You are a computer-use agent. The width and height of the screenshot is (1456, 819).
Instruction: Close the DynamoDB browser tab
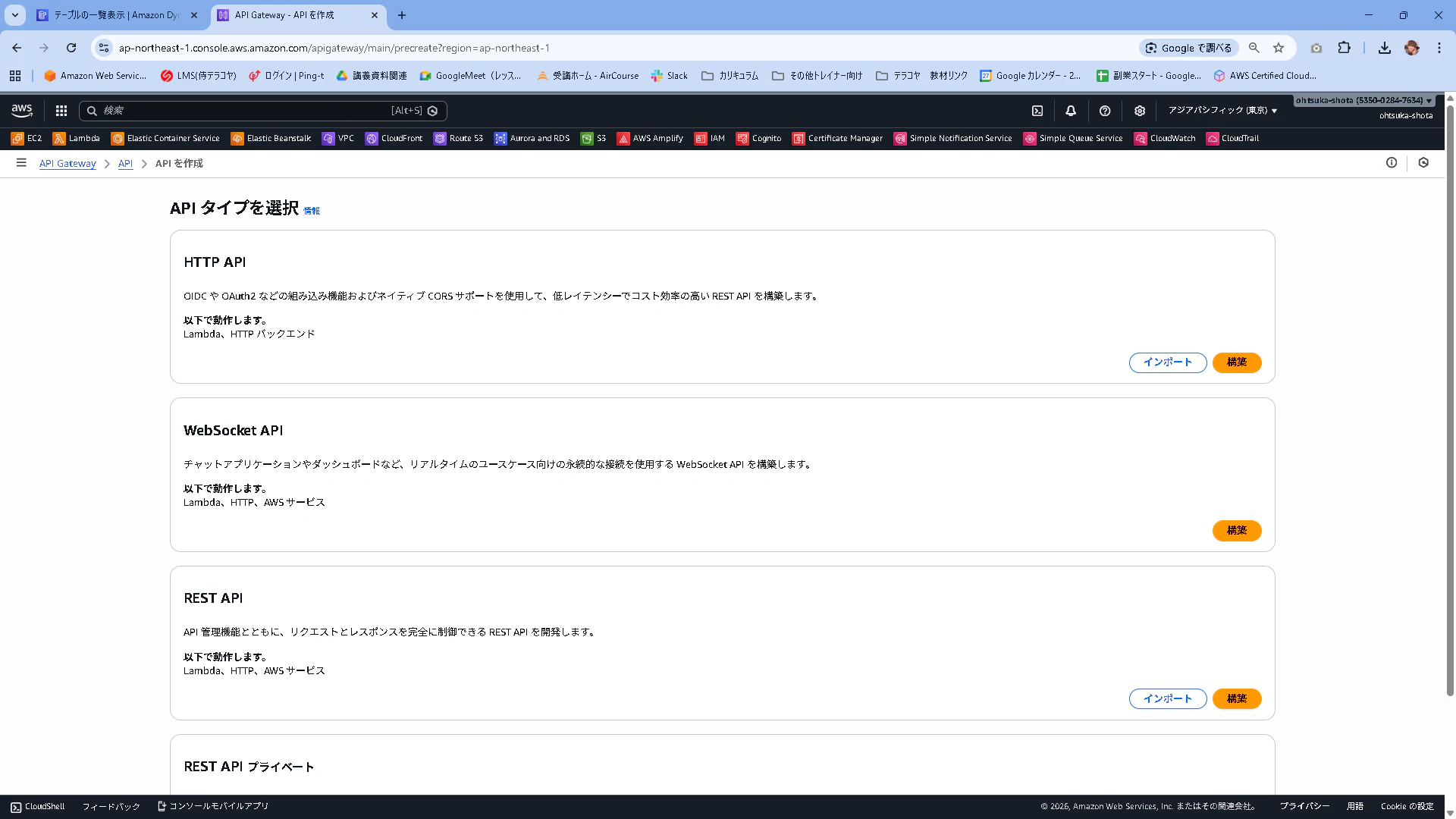click(x=194, y=15)
